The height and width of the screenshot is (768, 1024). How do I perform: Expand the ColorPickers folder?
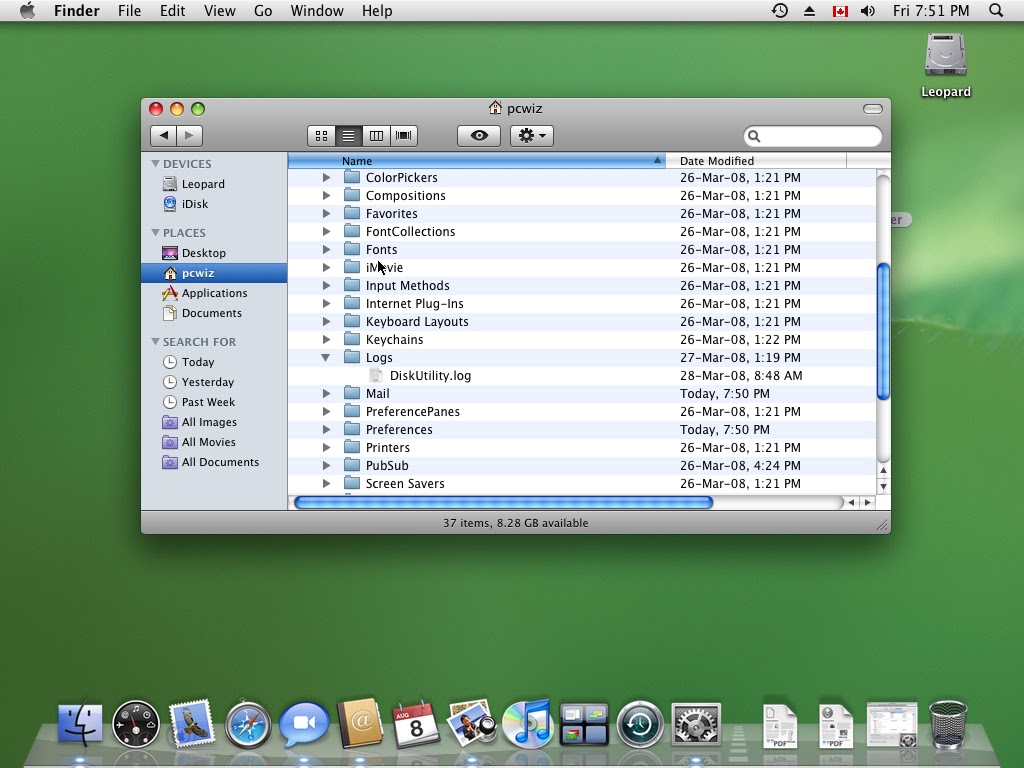326,178
